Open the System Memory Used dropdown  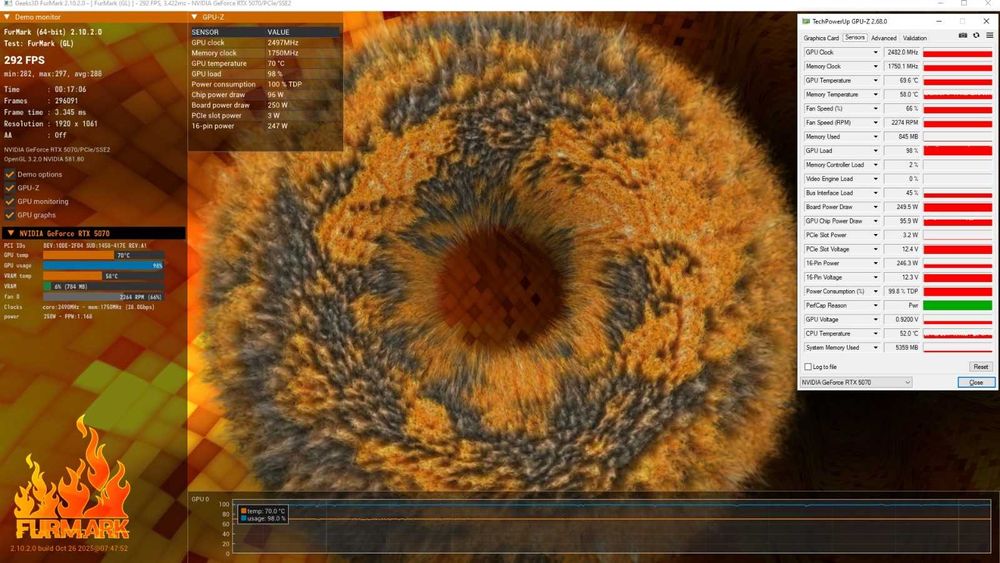pos(875,347)
